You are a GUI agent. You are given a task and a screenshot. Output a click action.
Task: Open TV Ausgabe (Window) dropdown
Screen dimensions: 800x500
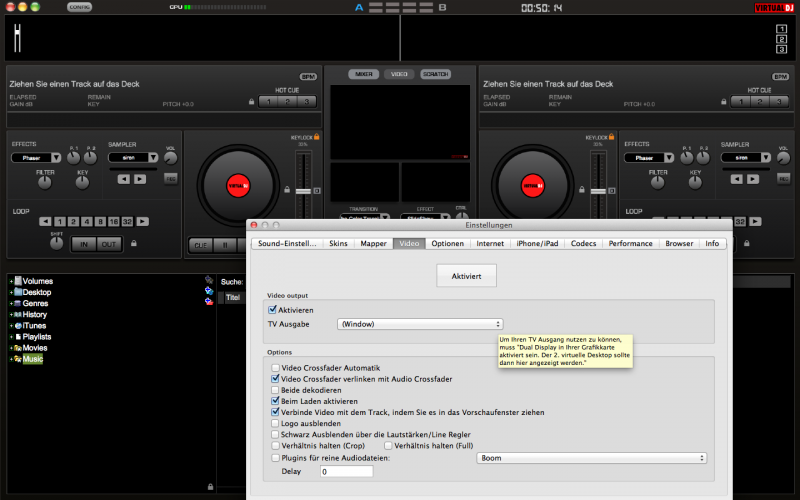(420, 324)
